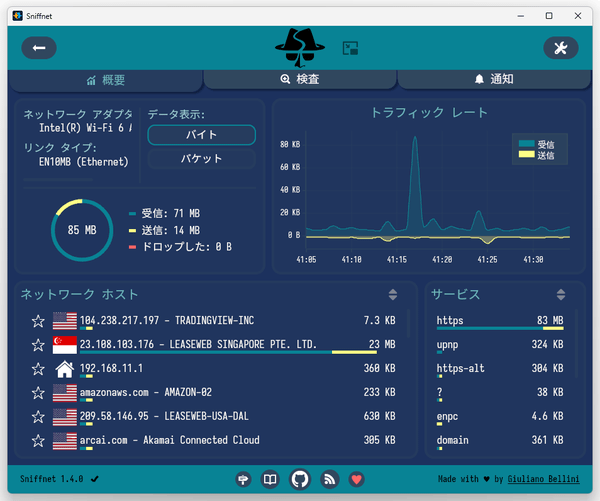Select the enpc service row
The height and width of the screenshot is (501, 600).
pyautogui.click(x=500, y=417)
